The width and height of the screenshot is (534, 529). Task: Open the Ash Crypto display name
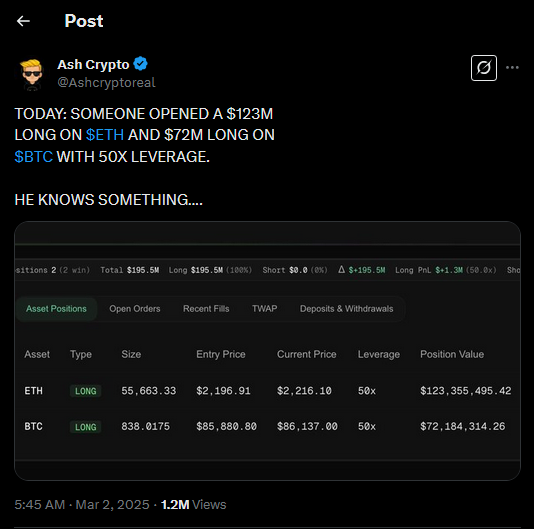click(93, 64)
